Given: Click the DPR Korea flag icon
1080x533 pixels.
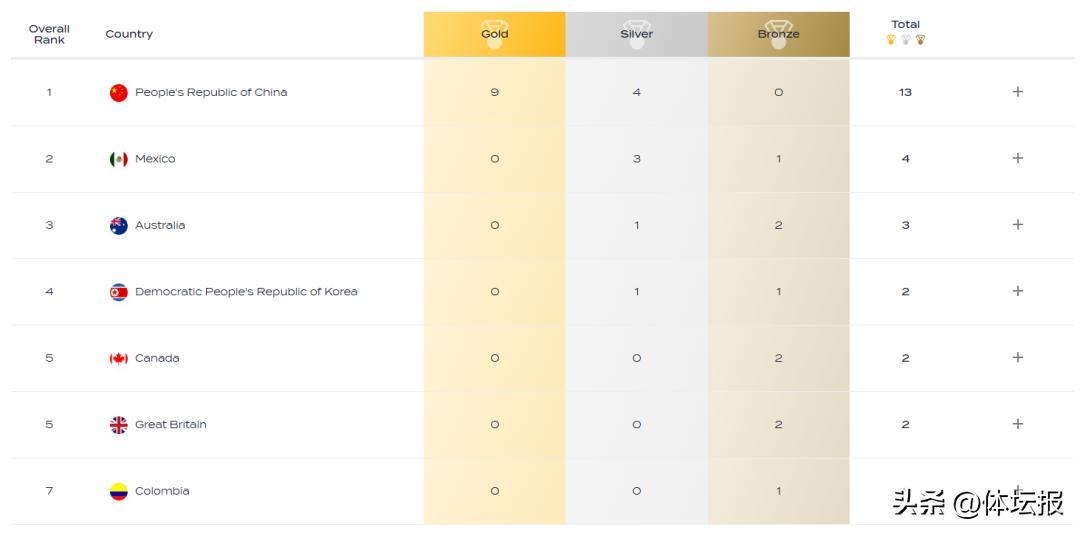Looking at the screenshot, I should [x=119, y=292].
